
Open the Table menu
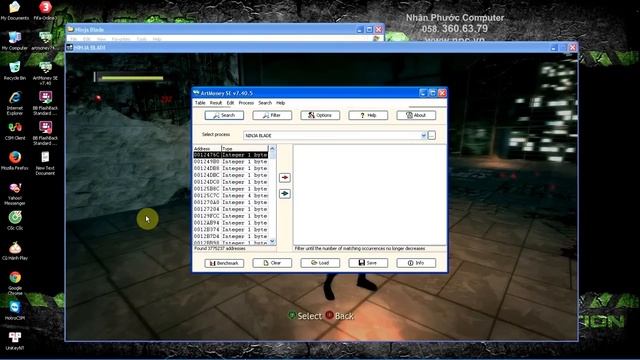tap(200, 103)
